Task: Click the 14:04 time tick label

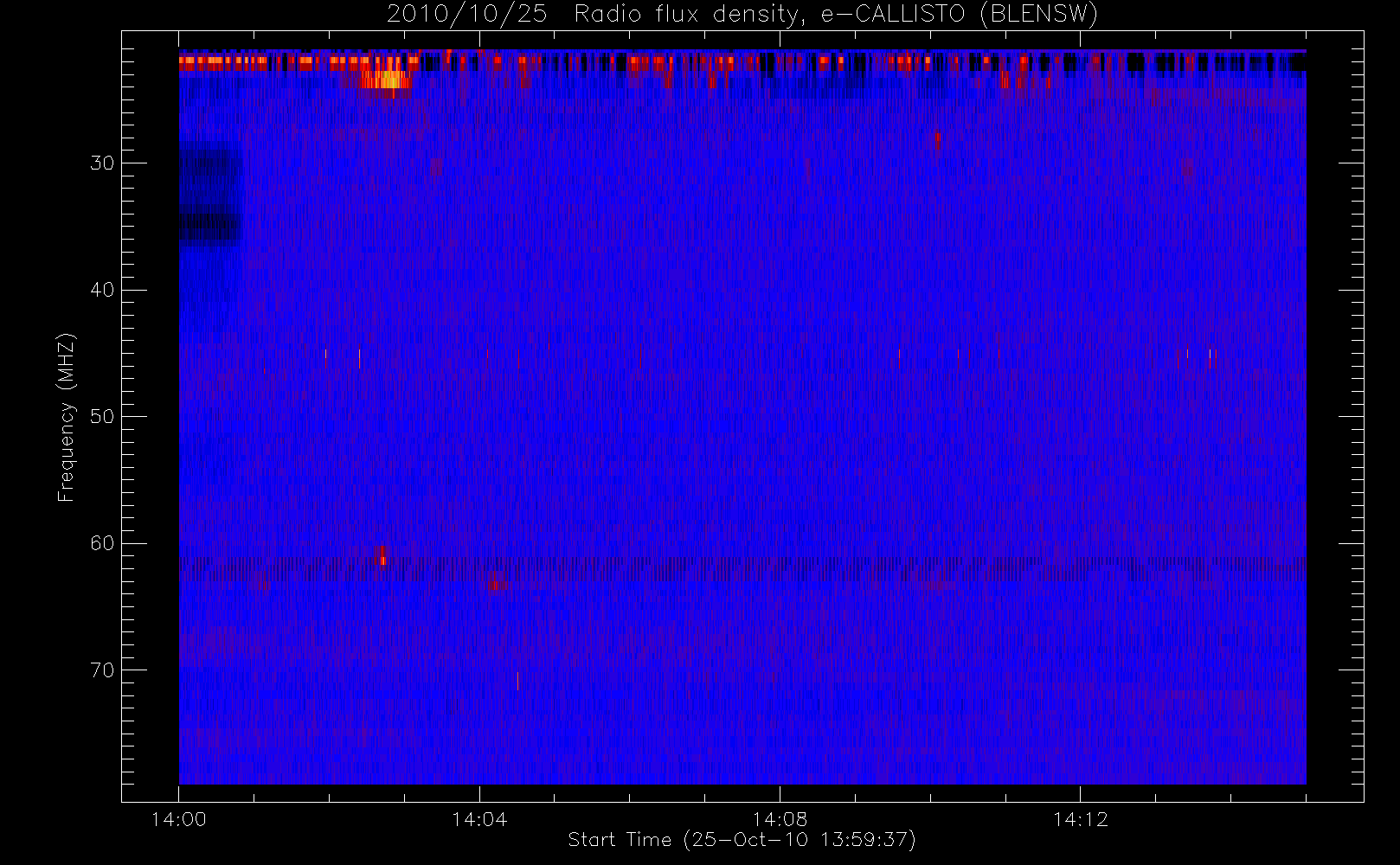Action: click(x=478, y=819)
